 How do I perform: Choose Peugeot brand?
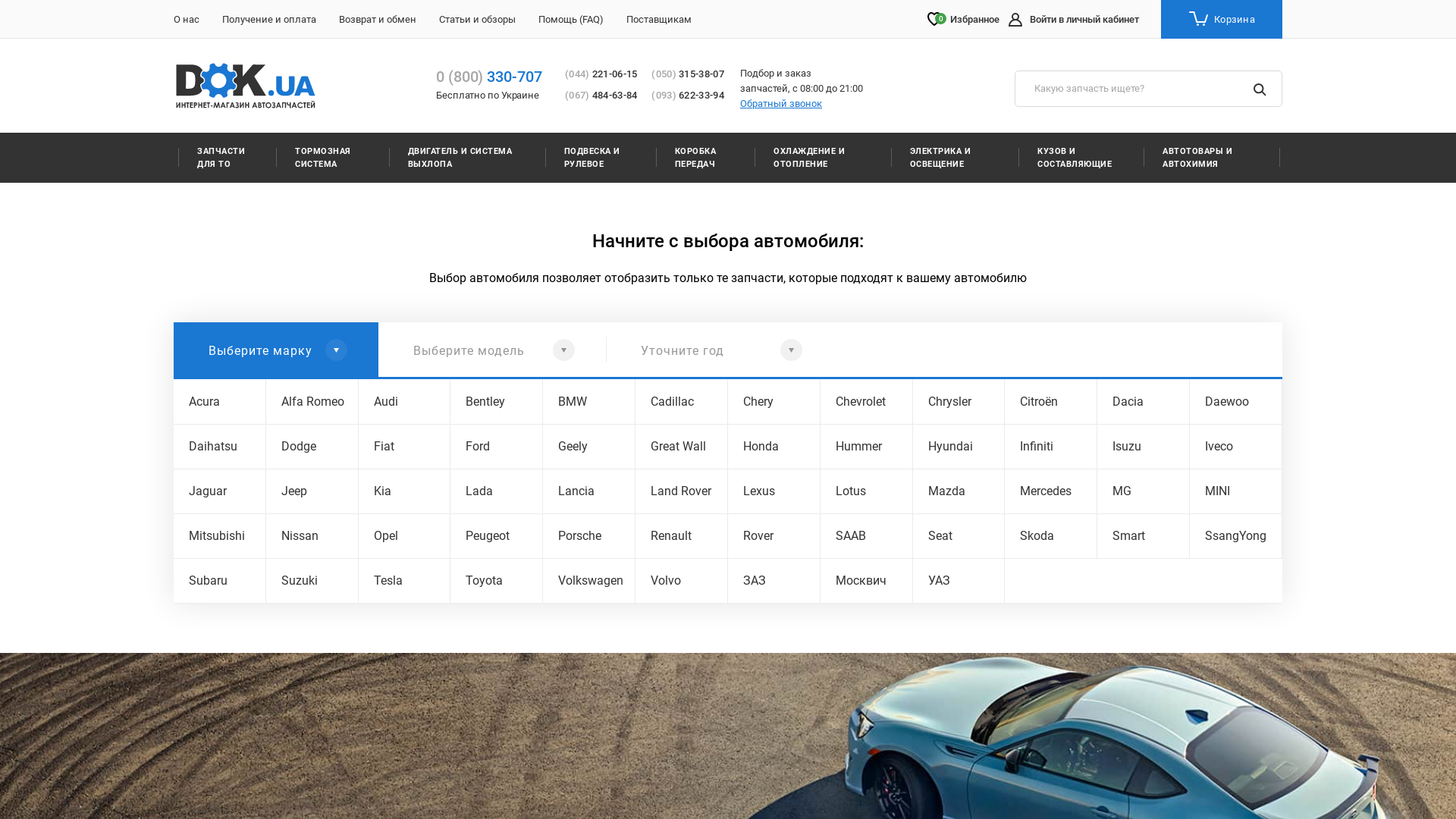pos(497,535)
